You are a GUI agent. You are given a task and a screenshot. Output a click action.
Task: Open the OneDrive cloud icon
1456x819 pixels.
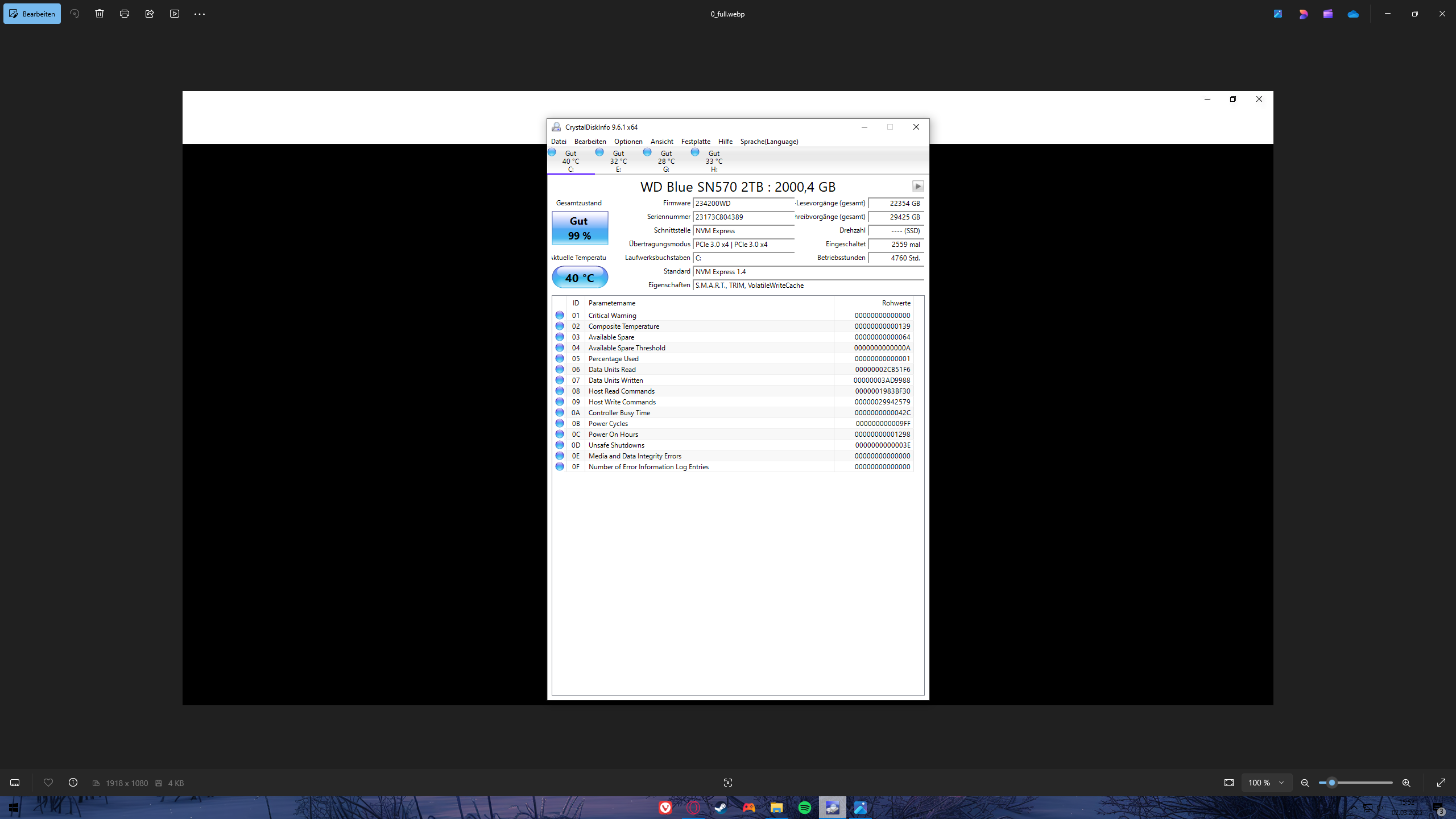[1353, 14]
